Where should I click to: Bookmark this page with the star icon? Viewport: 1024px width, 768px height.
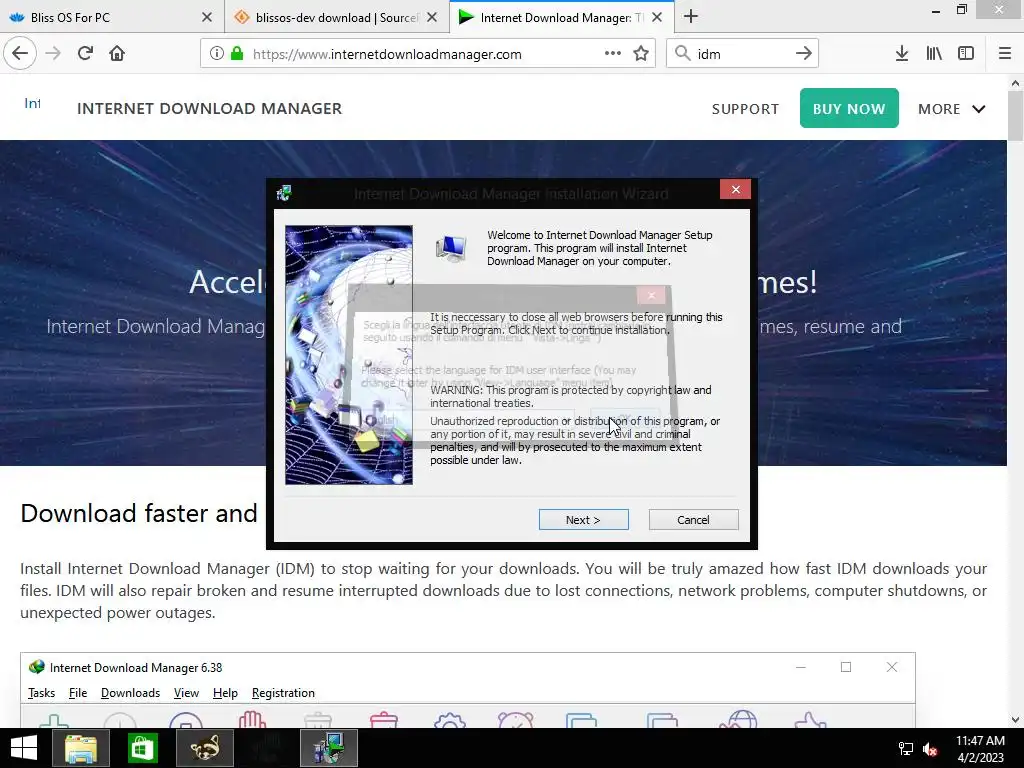tap(641, 54)
